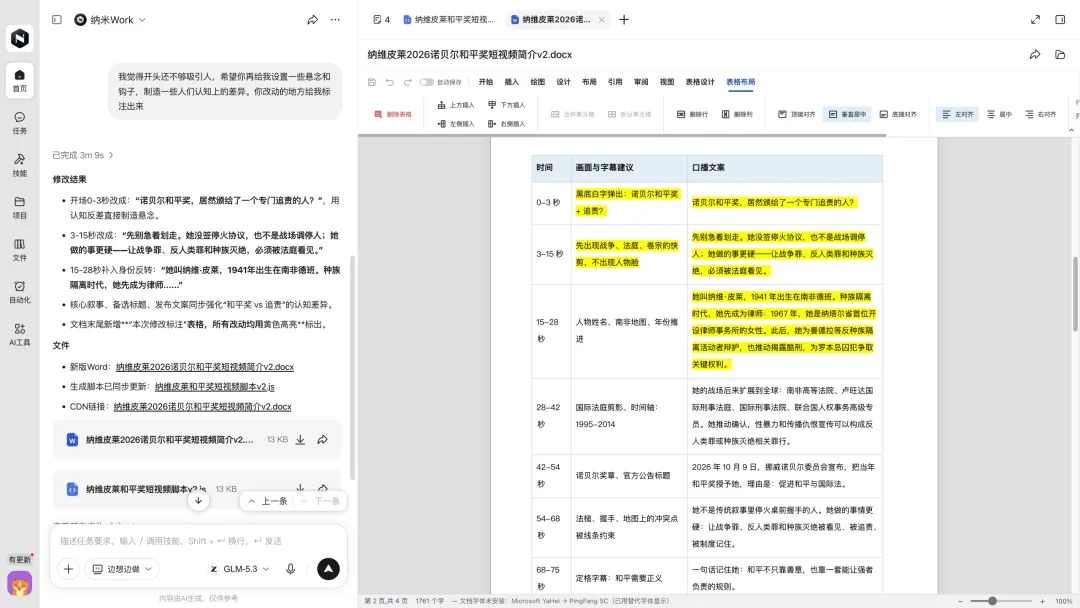Close the 纳维皮莱2026诺... tab
1080x608 pixels.
pos(601,20)
